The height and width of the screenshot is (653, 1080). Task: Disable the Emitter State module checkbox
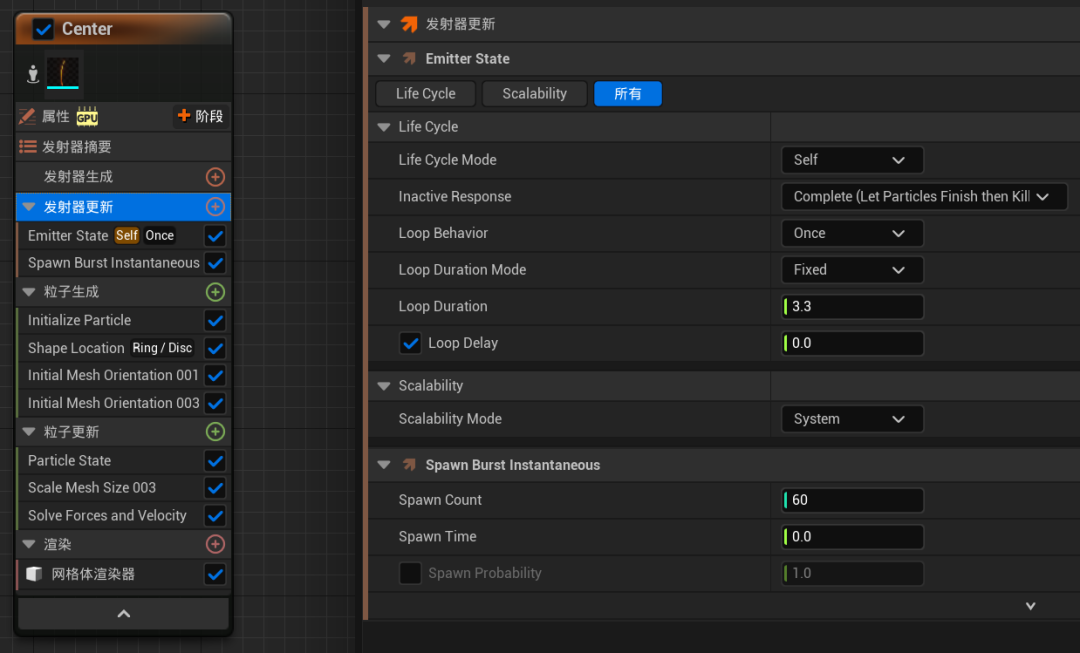215,236
